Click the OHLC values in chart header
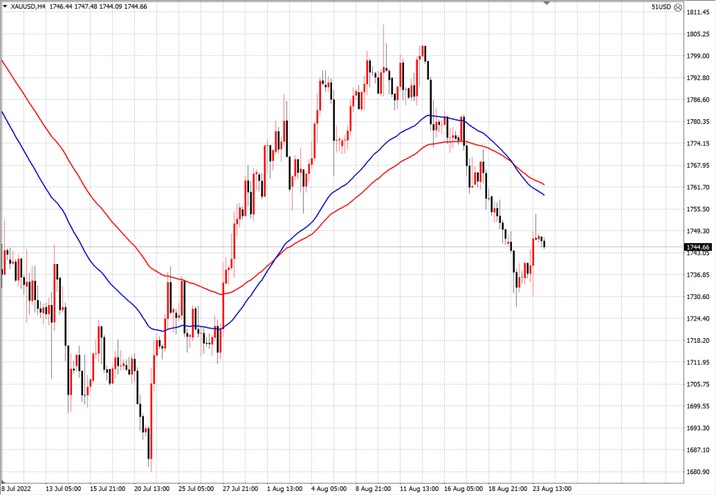The height and width of the screenshot is (495, 716). pyautogui.click(x=98, y=7)
